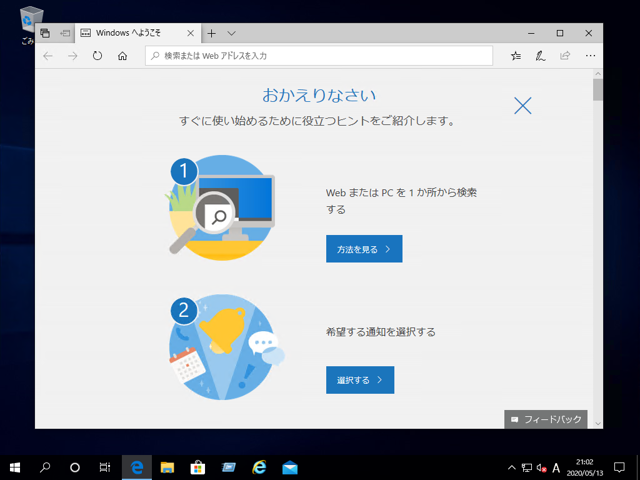The width and height of the screenshot is (640, 480).
Task: Refresh the current page
Action: [x=97, y=56]
